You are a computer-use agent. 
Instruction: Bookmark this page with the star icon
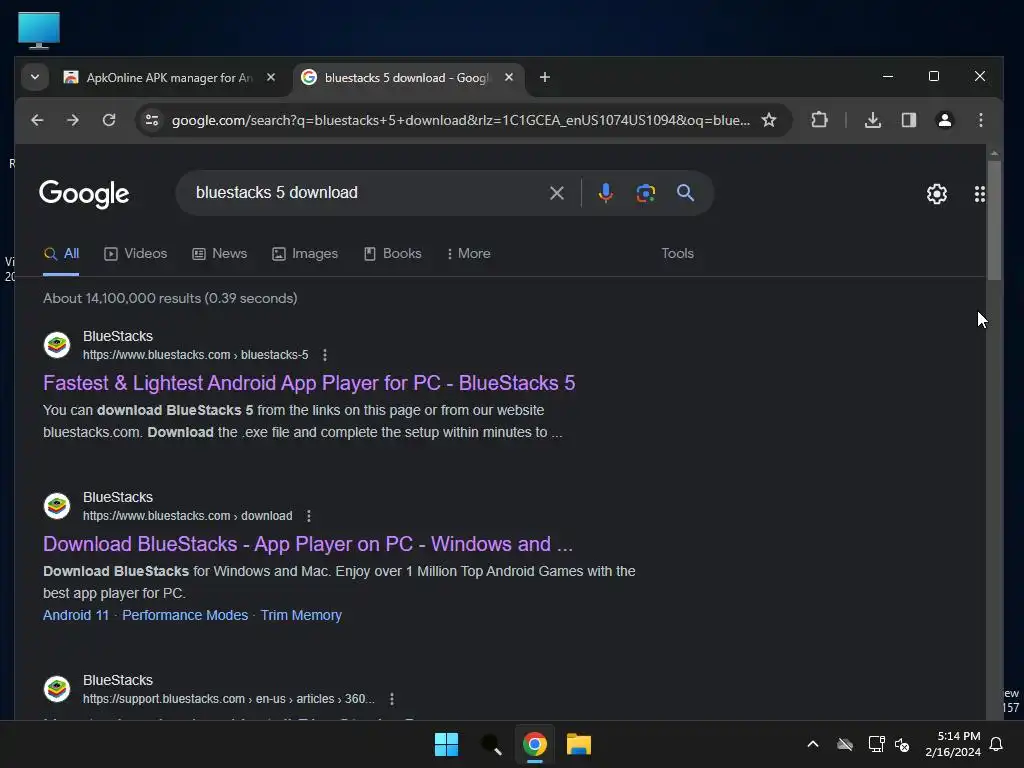[x=769, y=120]
